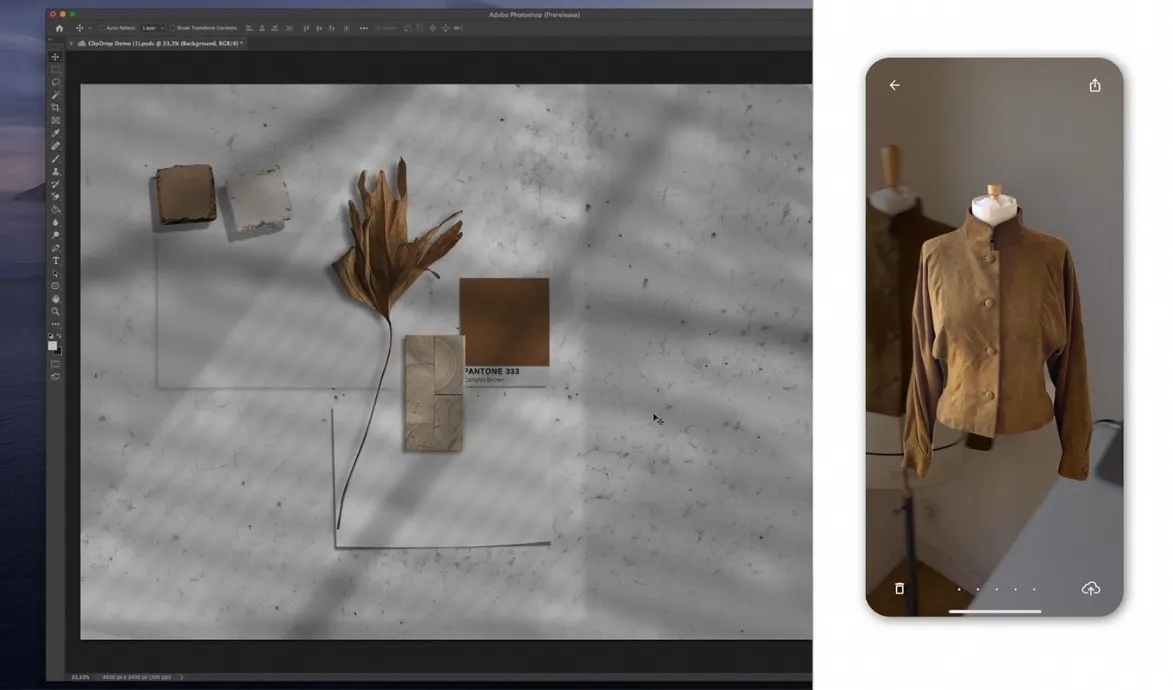Open the Auto-Select Layer dropdown
Screen dimensions: 1173x690
click(x=153, y=28)
